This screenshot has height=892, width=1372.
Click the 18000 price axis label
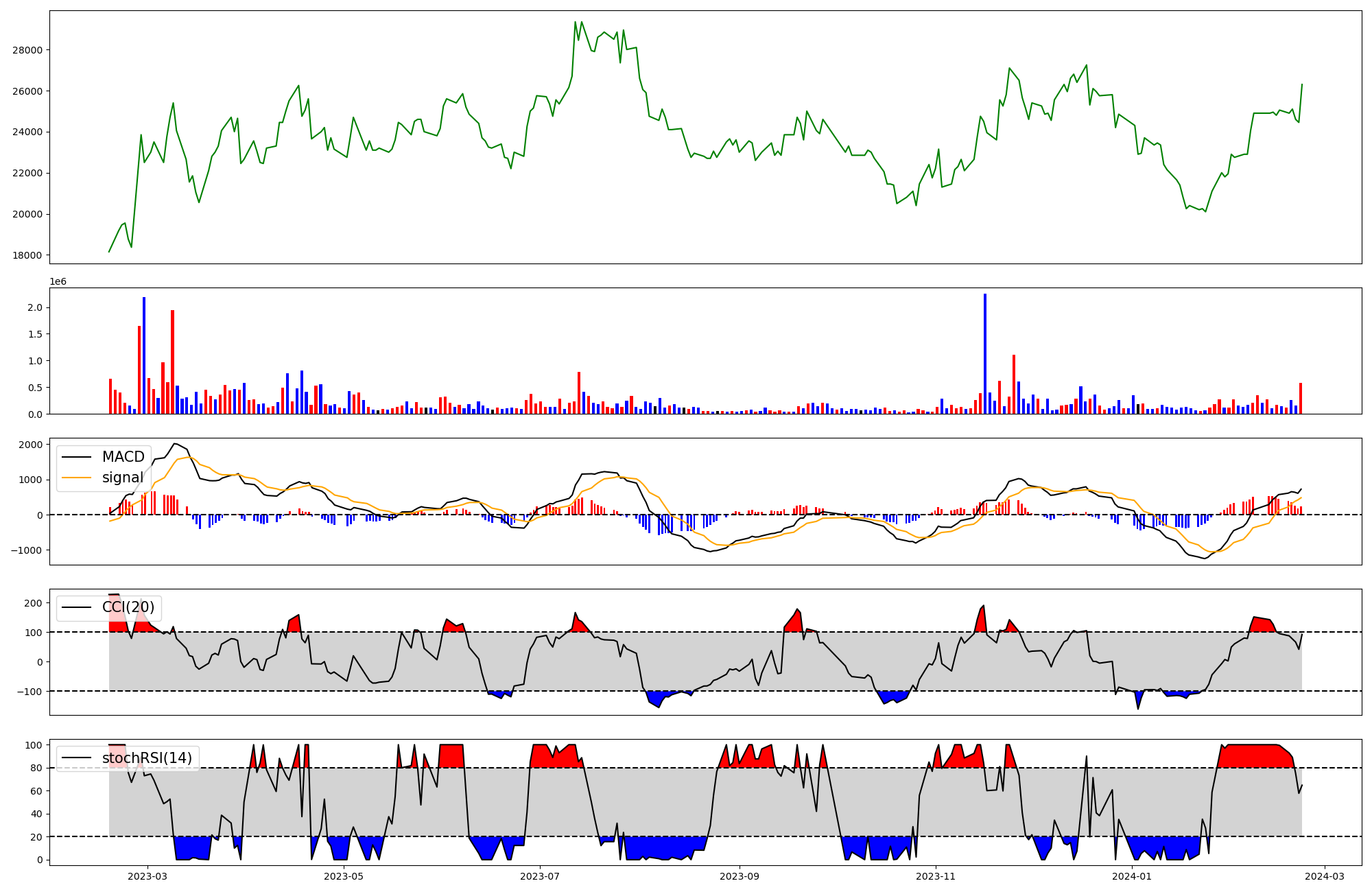coord(27,255)
